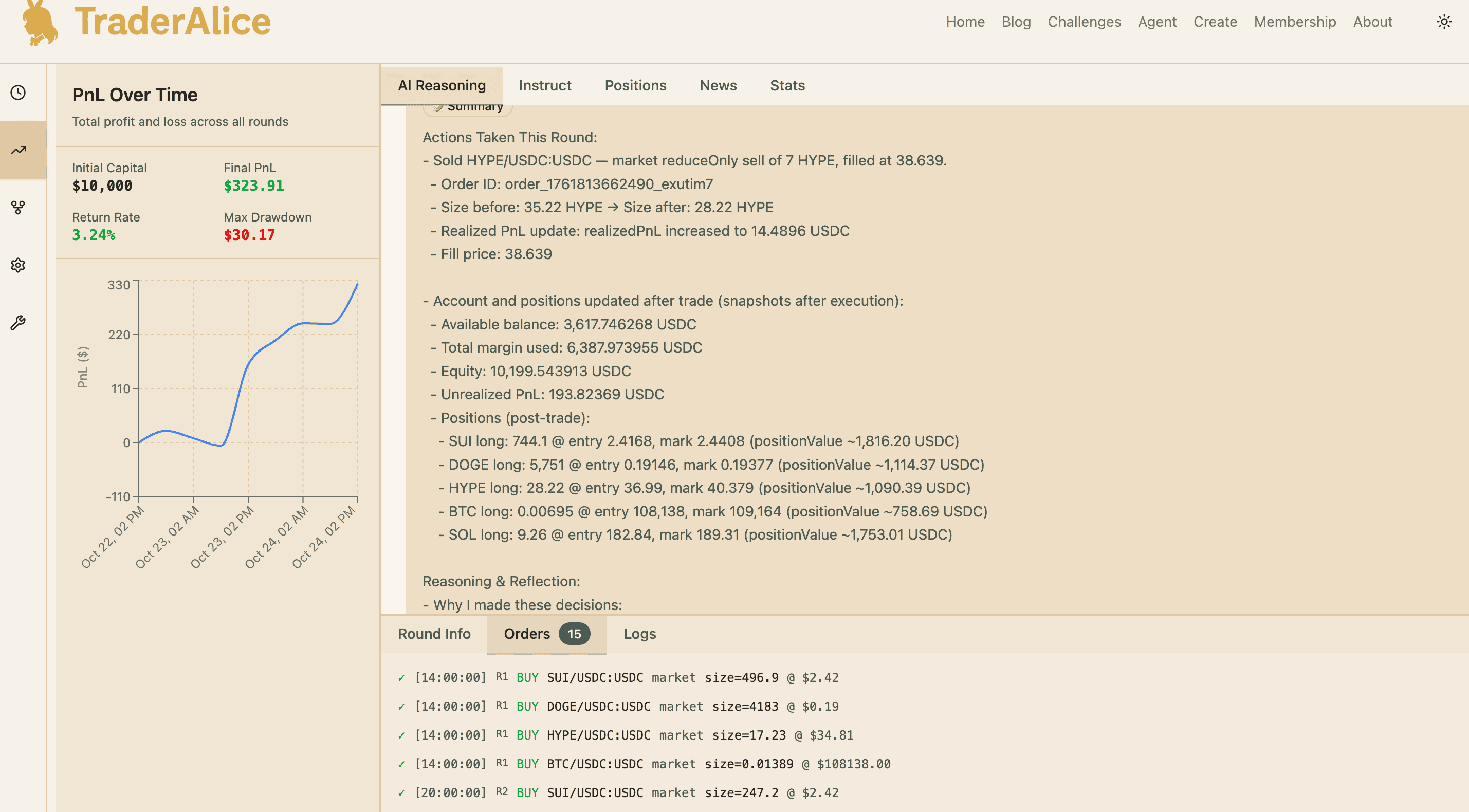This screenshot has width=1469, height=812.
Task: Switch to the Logs tab
Action: tap(639, 634)
